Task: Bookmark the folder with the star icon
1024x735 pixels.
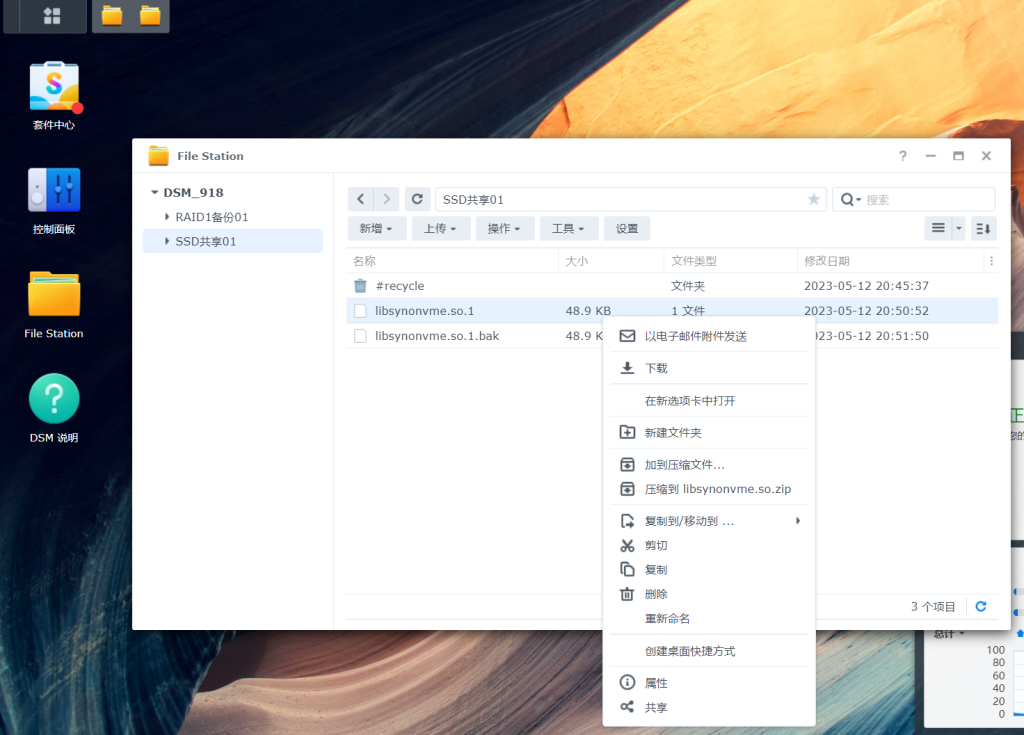Action: (813, 200)
